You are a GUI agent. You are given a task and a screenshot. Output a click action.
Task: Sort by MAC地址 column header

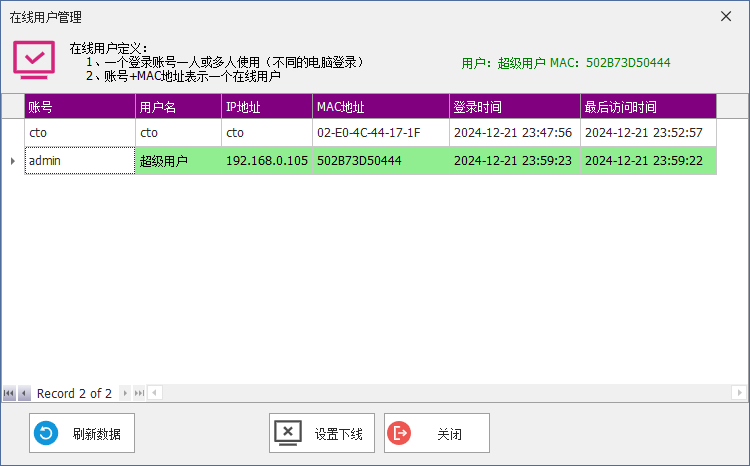pyautogui.click(x=381, y=106)
